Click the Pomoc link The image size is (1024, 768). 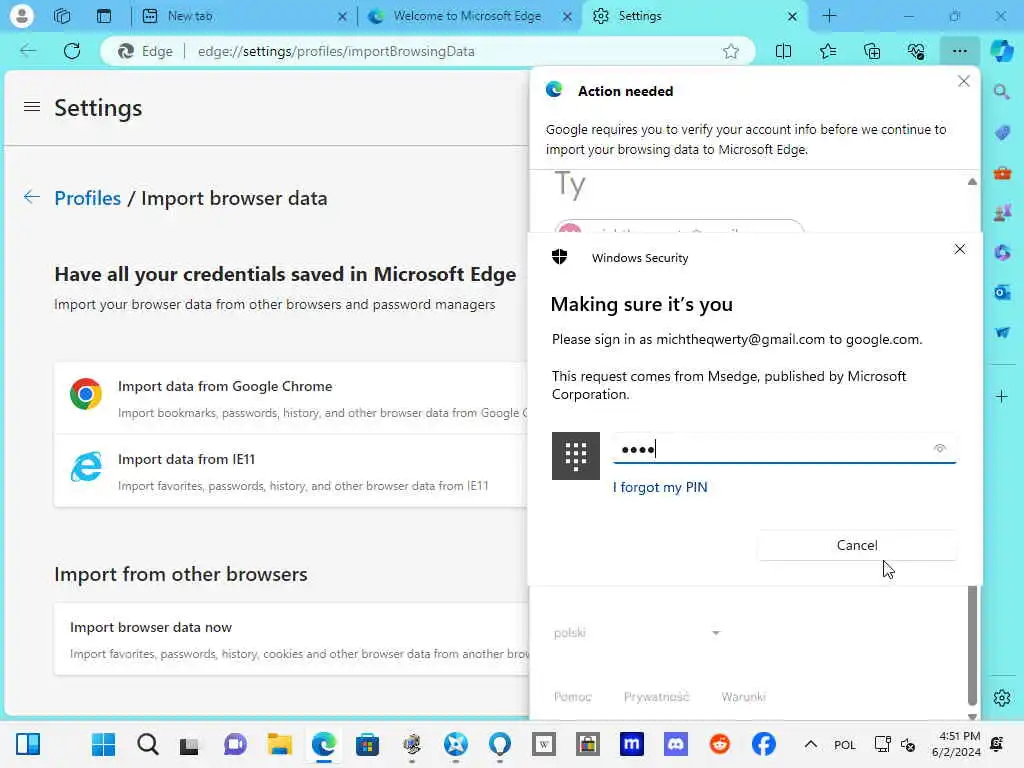pyautogui.click(x=573, y=697)
